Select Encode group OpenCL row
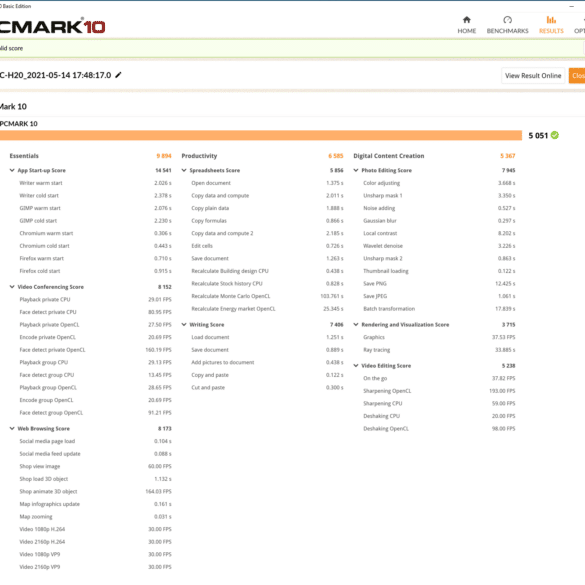585x585 pixels. tap(95, 400)
